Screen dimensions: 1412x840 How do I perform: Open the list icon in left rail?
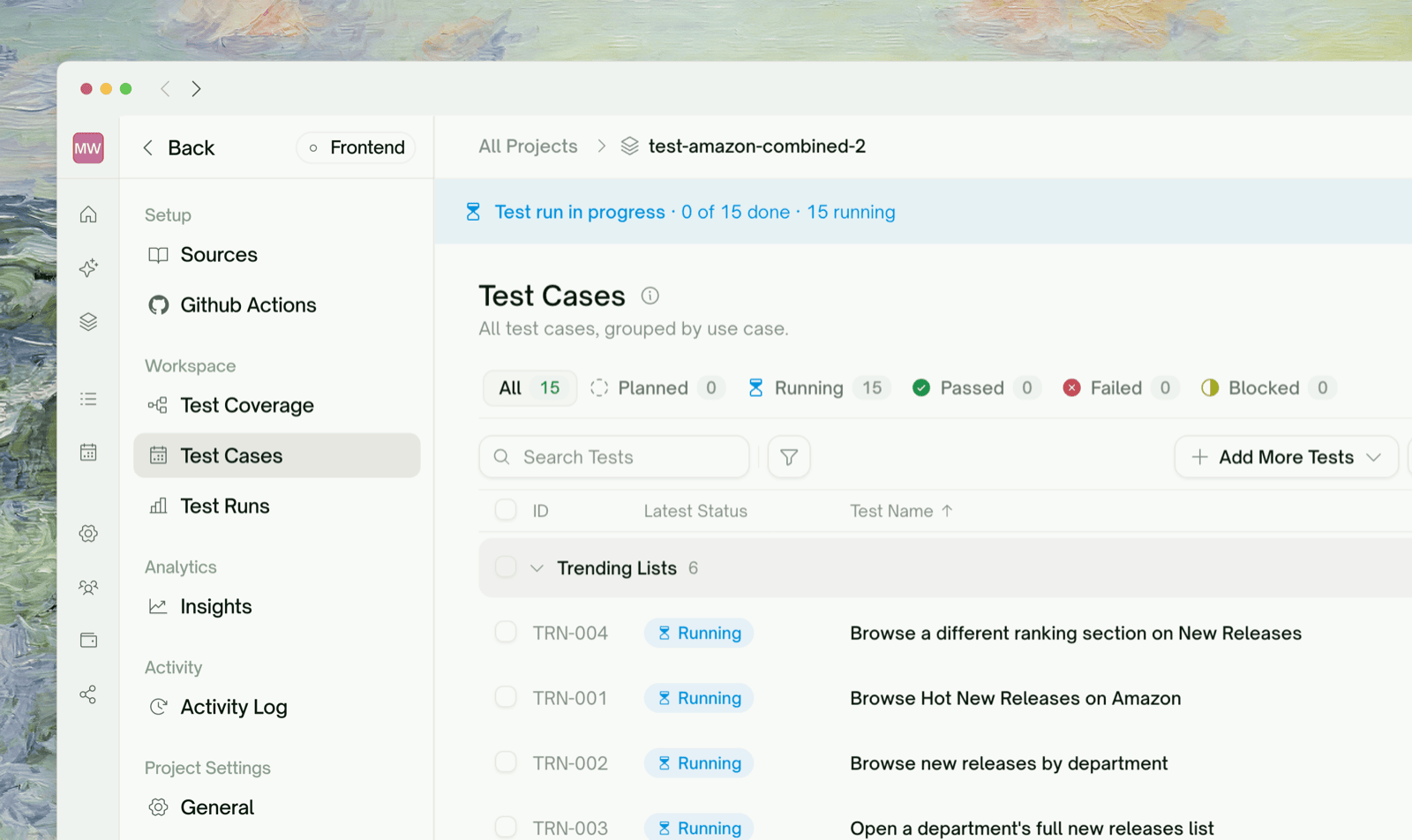(x=88, y=399)
